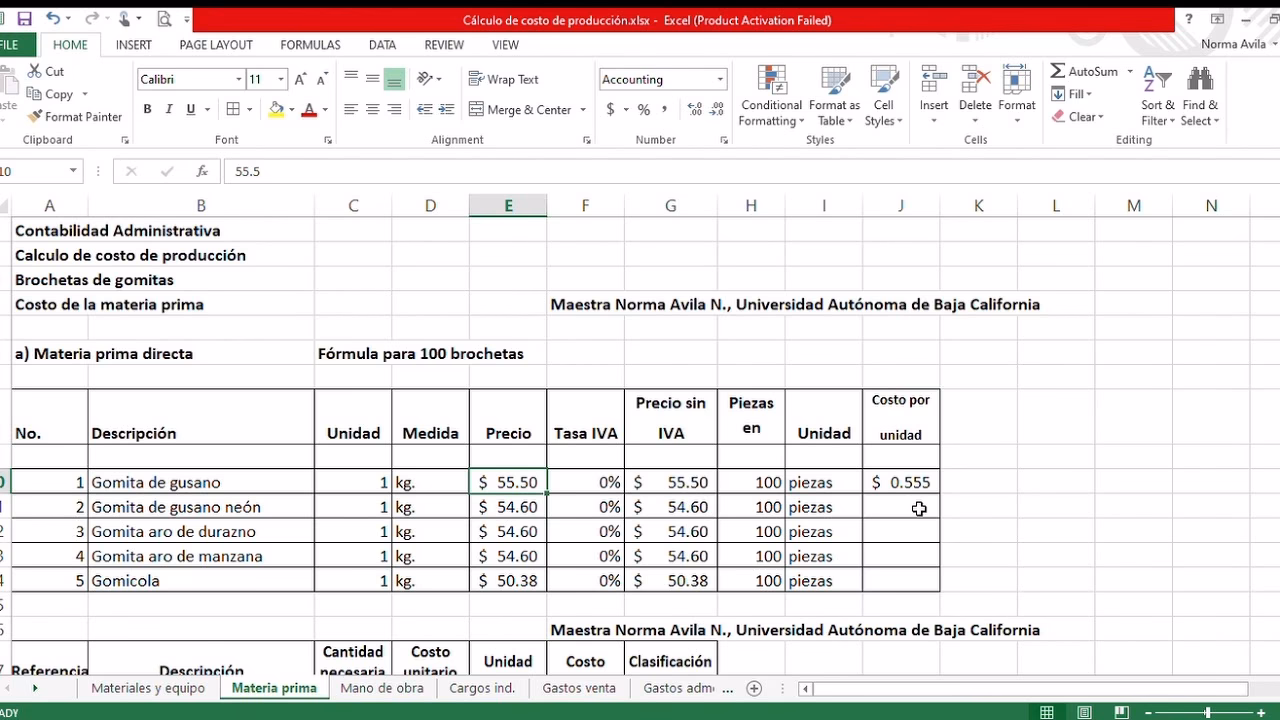The width and height of the screenshot is (1280, 720).
Task: Click the Format Painter icon
Action: (35, 117)
